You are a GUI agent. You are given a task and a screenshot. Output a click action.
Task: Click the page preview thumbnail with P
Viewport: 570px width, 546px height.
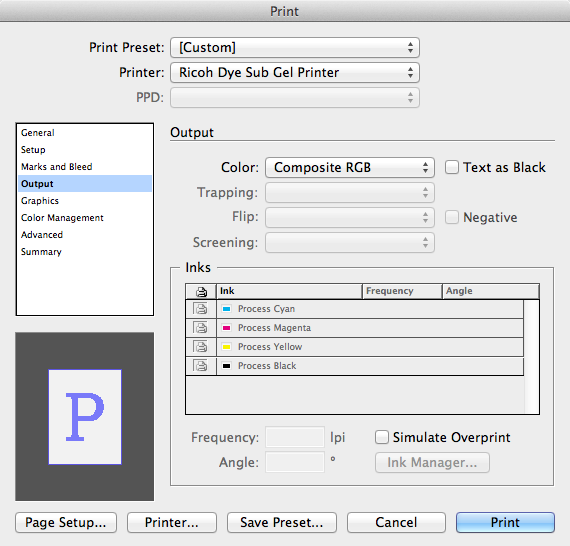(85, 417)
